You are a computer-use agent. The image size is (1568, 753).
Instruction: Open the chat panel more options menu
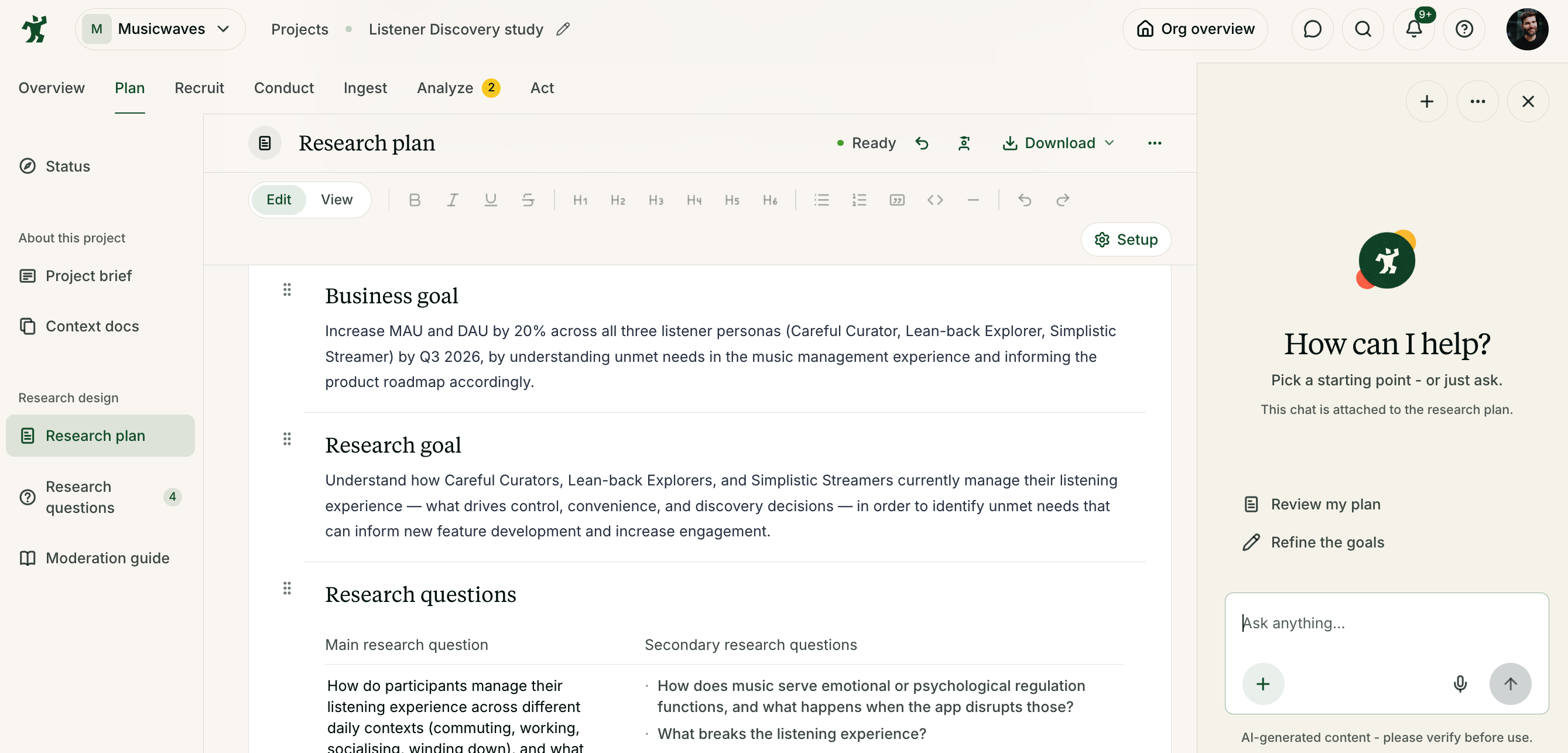[1478, 101]
